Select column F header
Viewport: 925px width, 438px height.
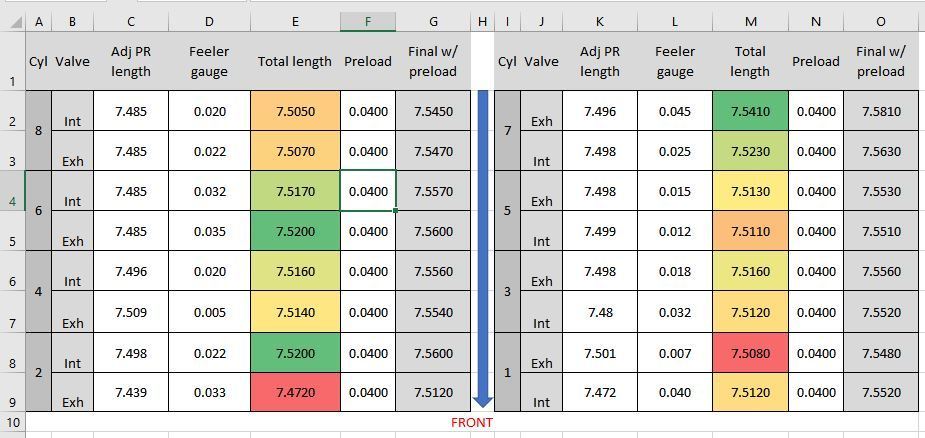(368, 22)
